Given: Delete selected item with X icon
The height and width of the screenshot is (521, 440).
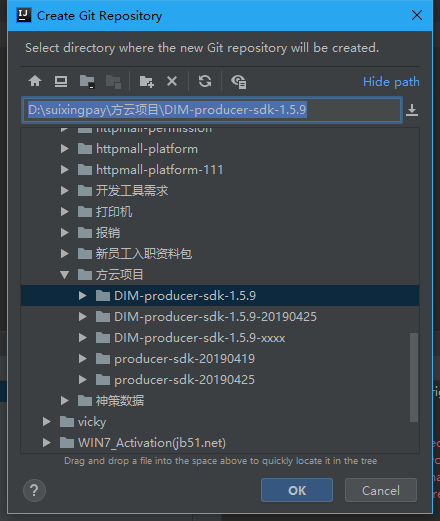Looking at the screenshot, I should [172, 81].
